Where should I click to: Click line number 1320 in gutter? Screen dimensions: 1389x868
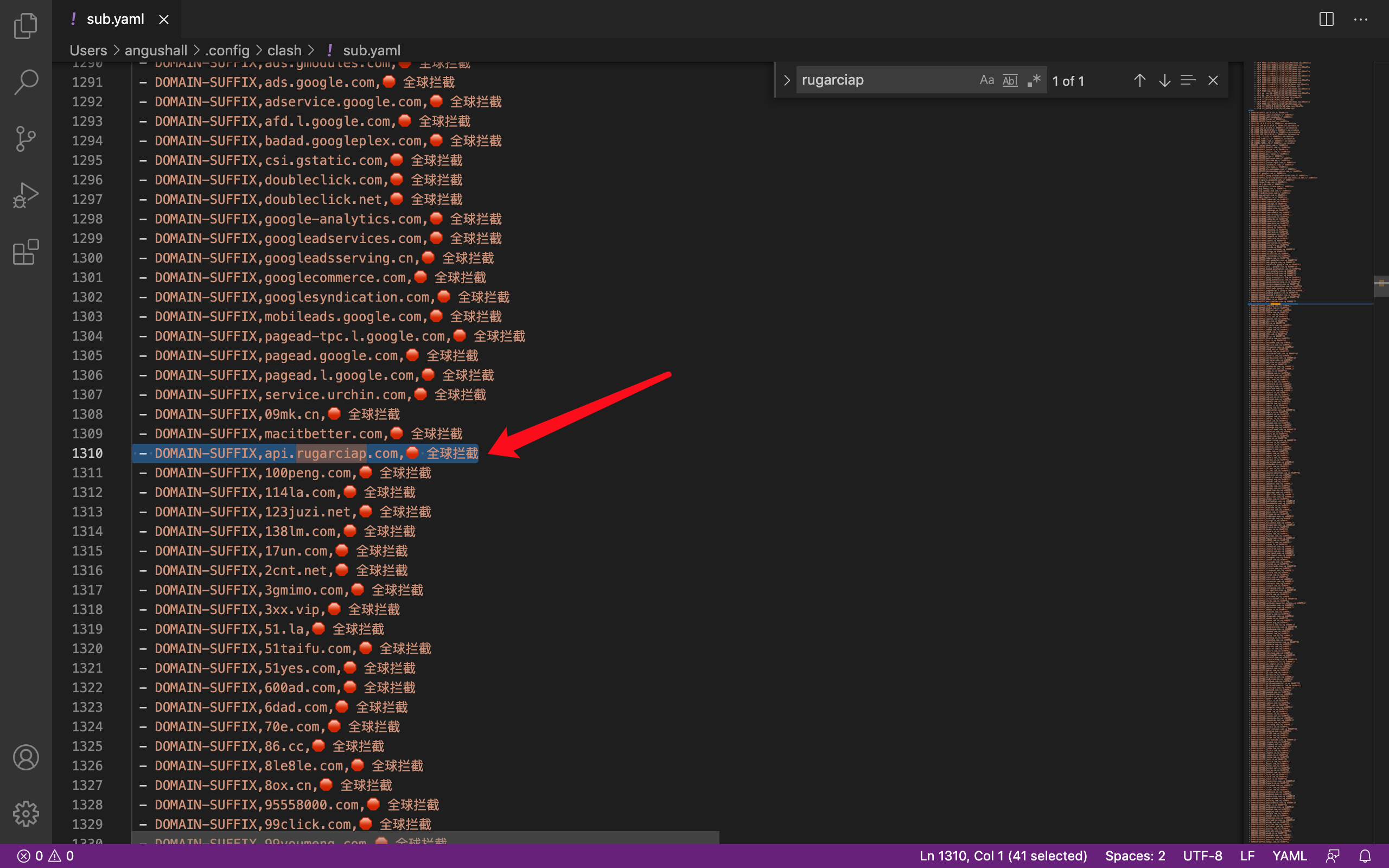tap(87, 648)
